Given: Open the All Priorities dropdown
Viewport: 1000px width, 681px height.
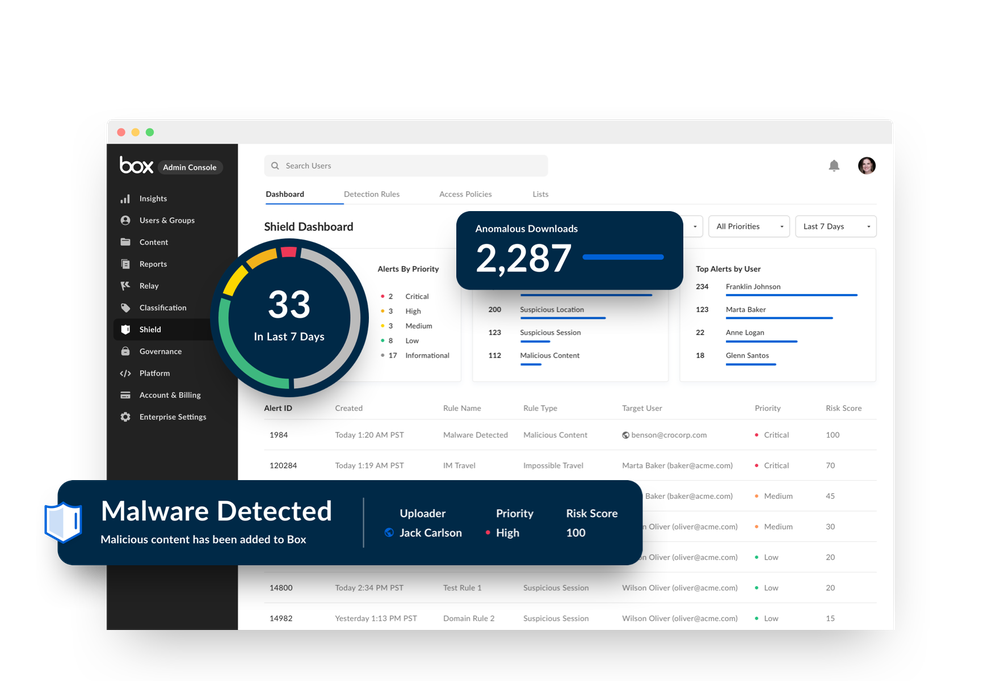Looking at the screenshot, I should coord(748,226).
